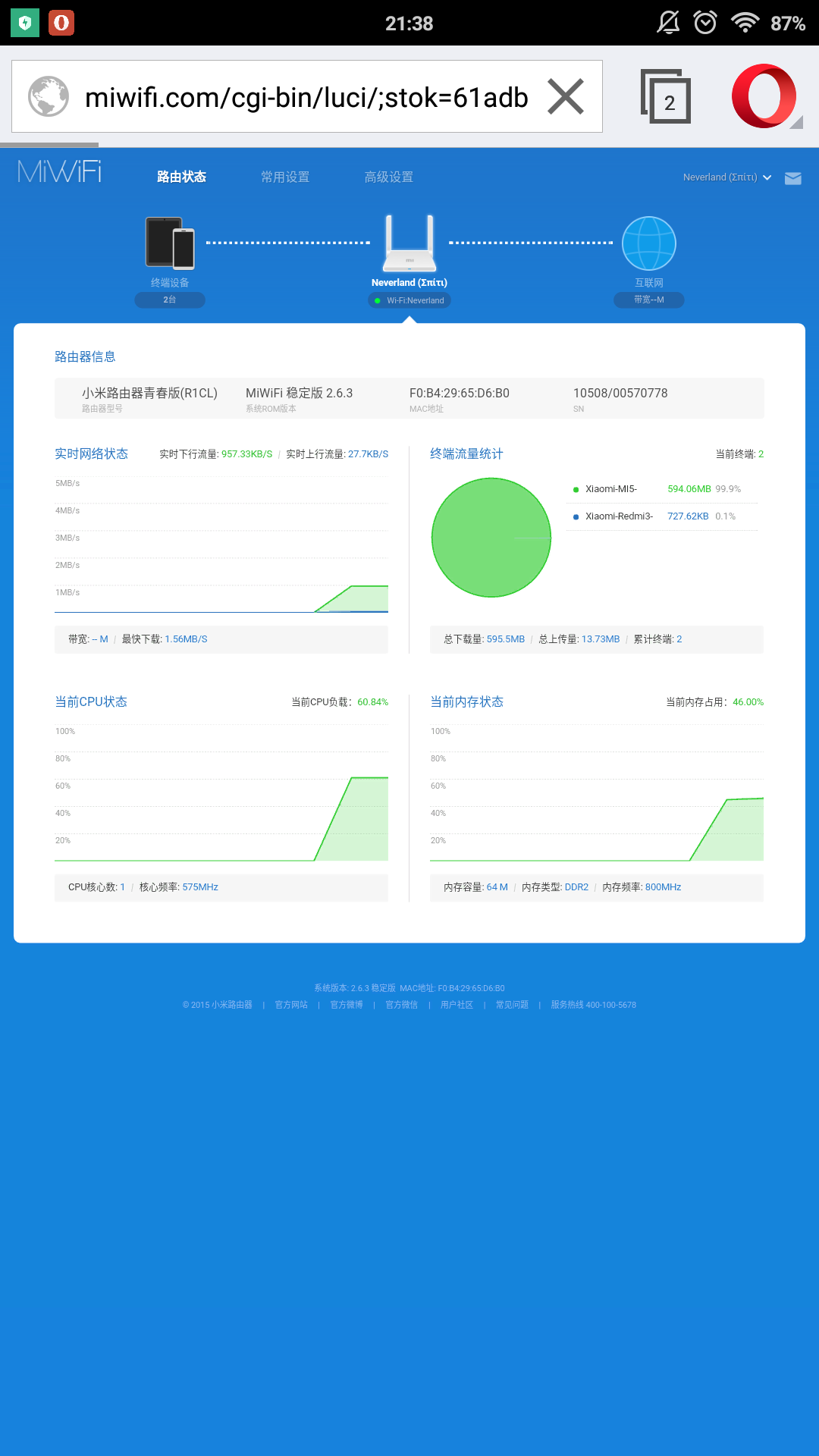Viewport: 819px width, 1456px height.
Task: Click the 带宽--M bandwidth badge
Action: (x=649, y=300)
